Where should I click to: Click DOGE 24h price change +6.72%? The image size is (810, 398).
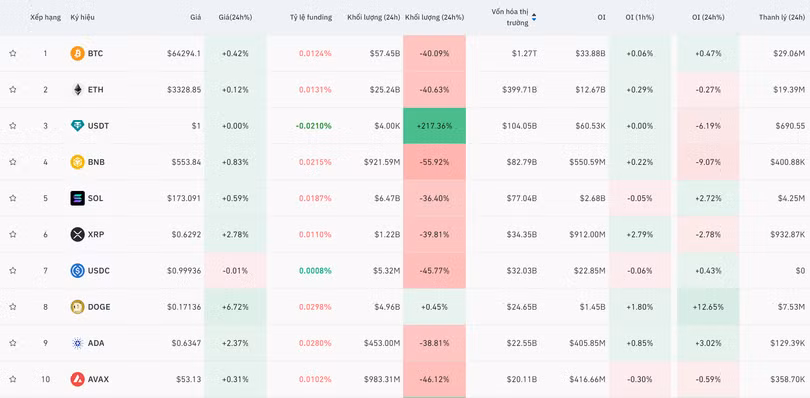tap(235, 307)
